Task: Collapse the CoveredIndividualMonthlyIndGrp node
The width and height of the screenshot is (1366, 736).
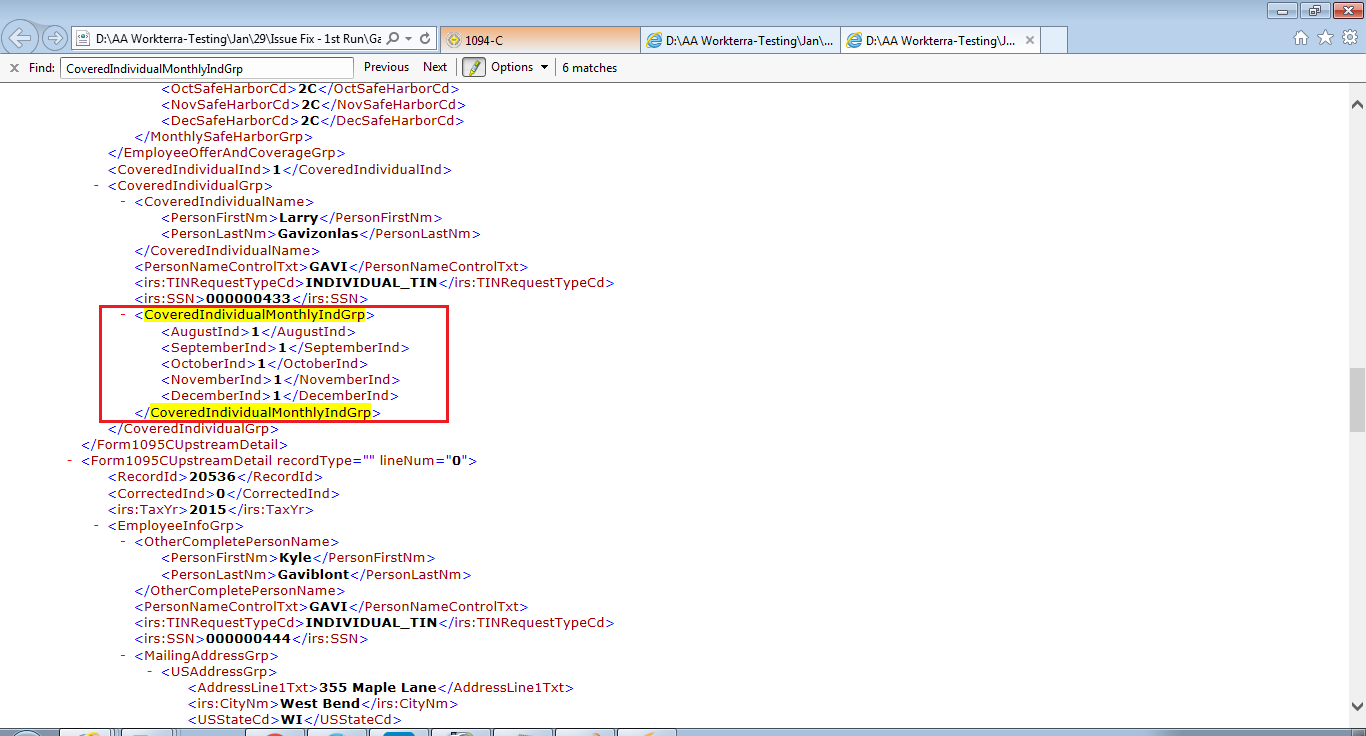Action: (124, 315)
